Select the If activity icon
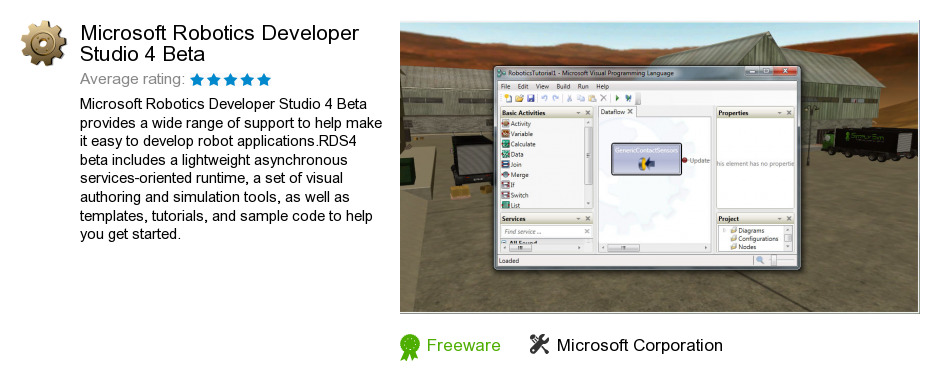This screenshot has width=940, height=391. click(x=505, y=185)
